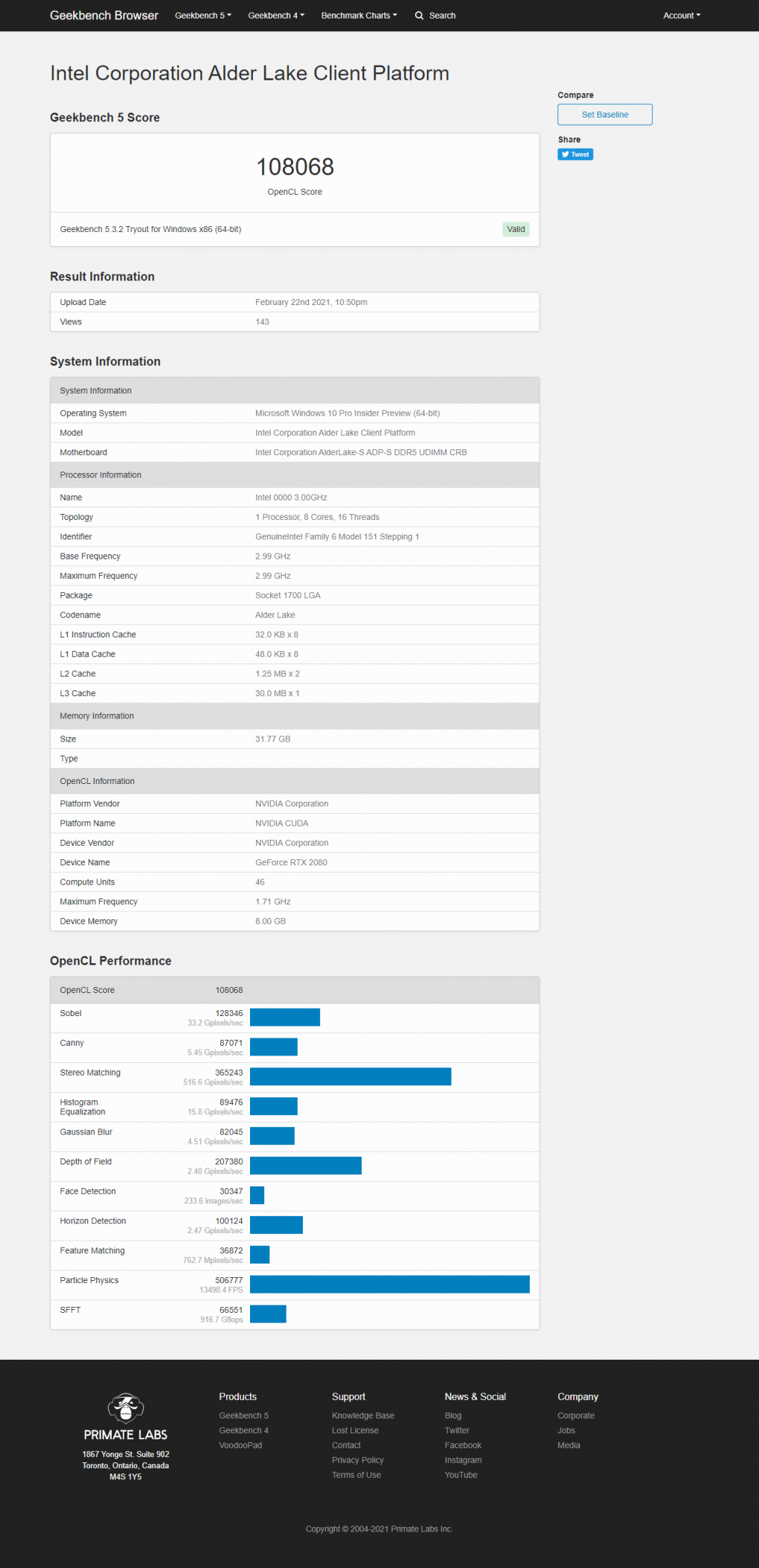Open the Terms of Use link
Image resolution: width=759 pixels, height=1568 pixels.
tap(356, 1475)
